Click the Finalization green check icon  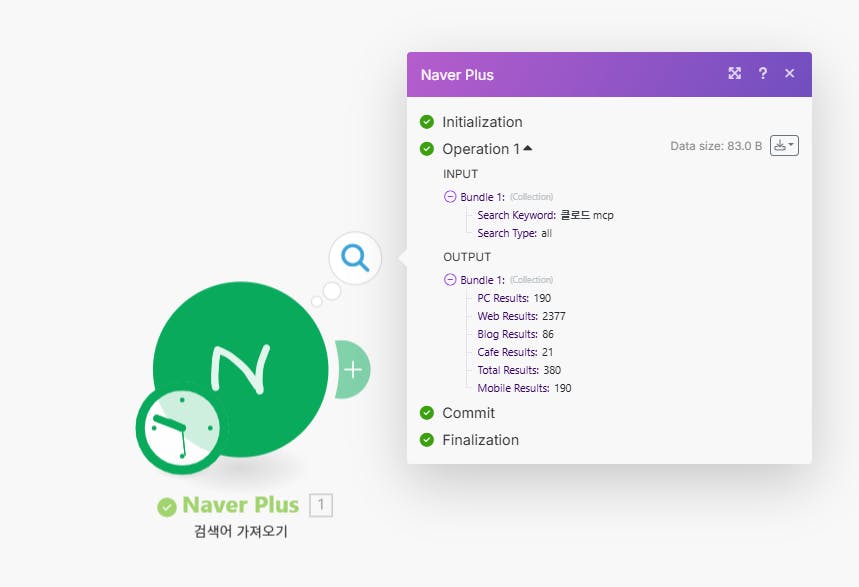click(427, 440)
